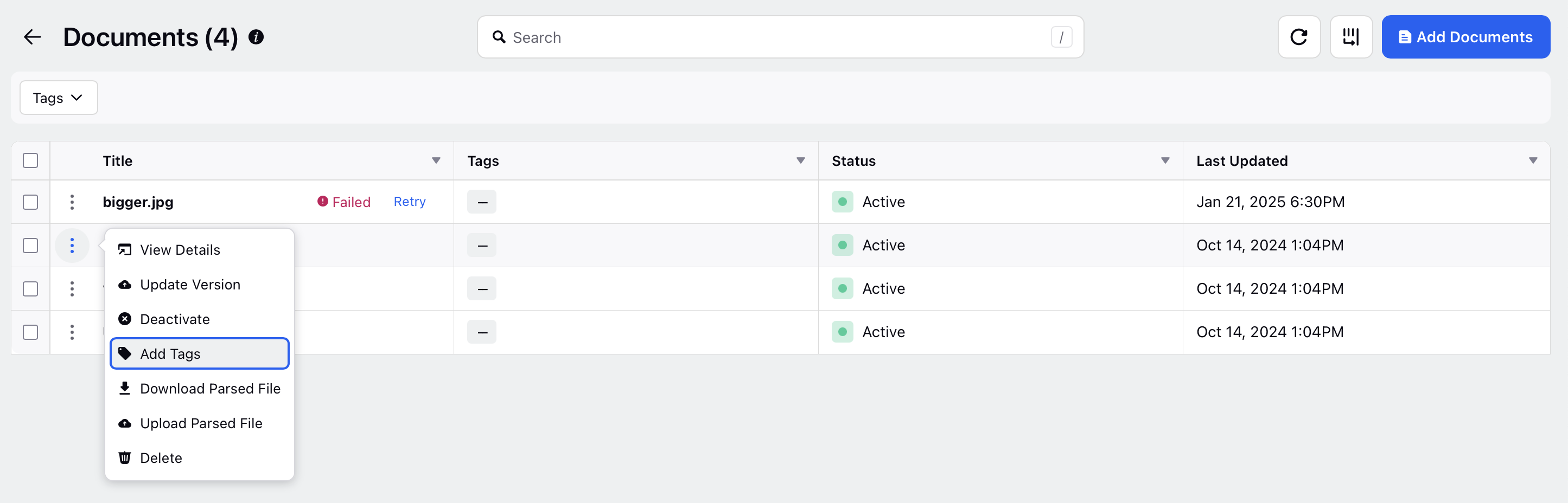Click the Documents (4) heading
This screenshot has width=1568, height=503.
point(150,37)
